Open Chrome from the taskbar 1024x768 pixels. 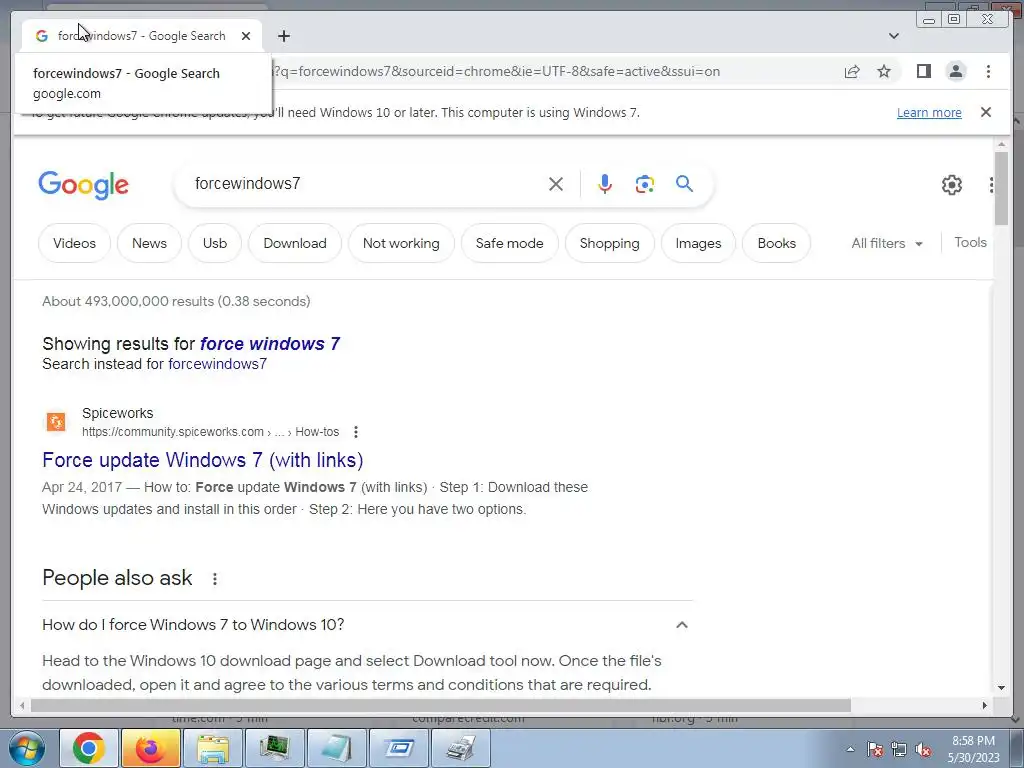(x=89, y=748)
